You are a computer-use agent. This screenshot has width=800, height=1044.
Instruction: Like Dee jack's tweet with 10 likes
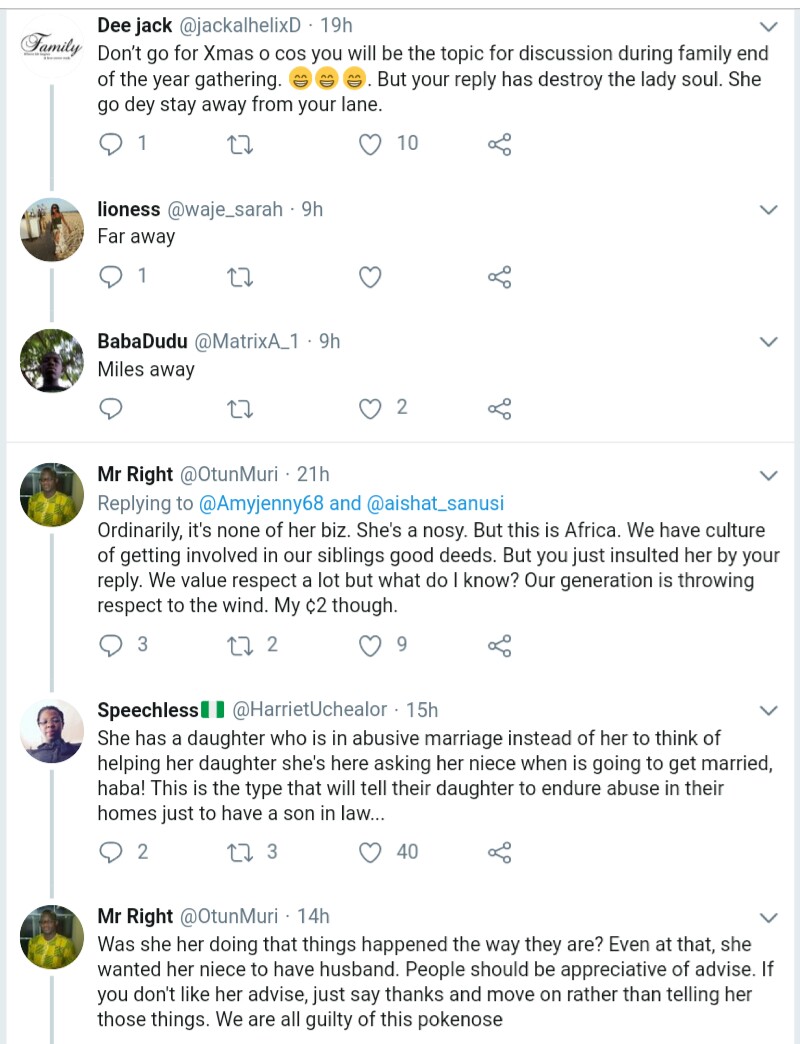click(371, 144)
